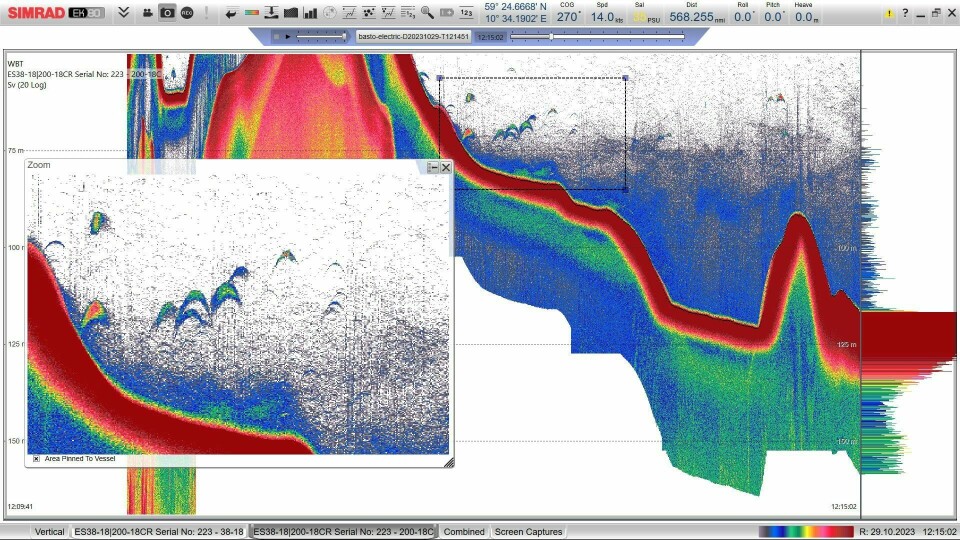Open the yellow warning messages icon
The height and width of the screenshot is (540, 960).
pyautogui.click(x=889, y=13)
